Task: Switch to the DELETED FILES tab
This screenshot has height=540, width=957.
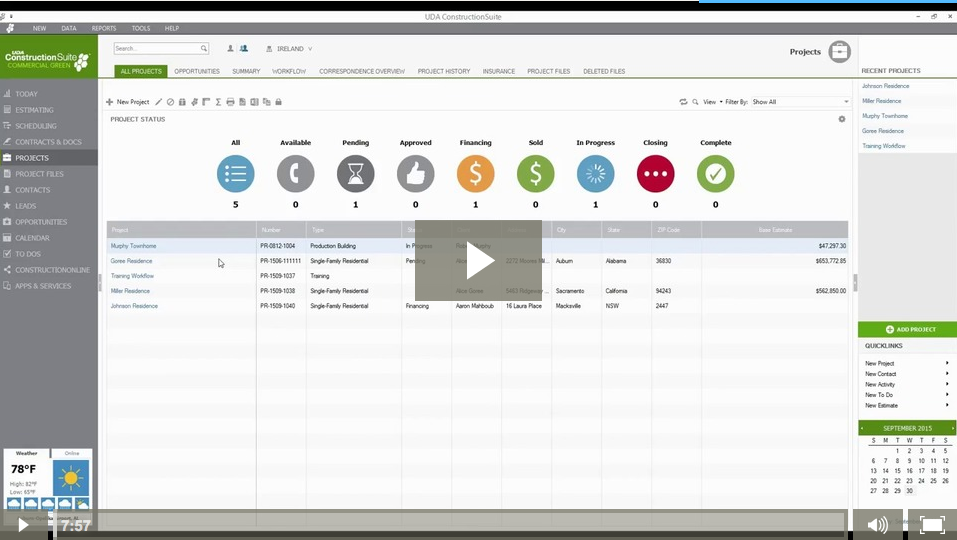Action: (x=604, y=71)
